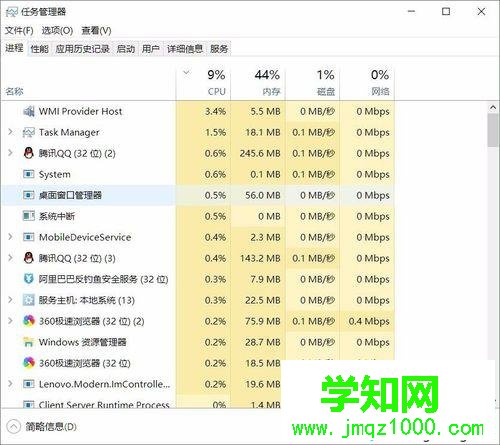
Task: Click the MobileDeviceService process icon
Action: pyautogui.click(x=29, y=237)
